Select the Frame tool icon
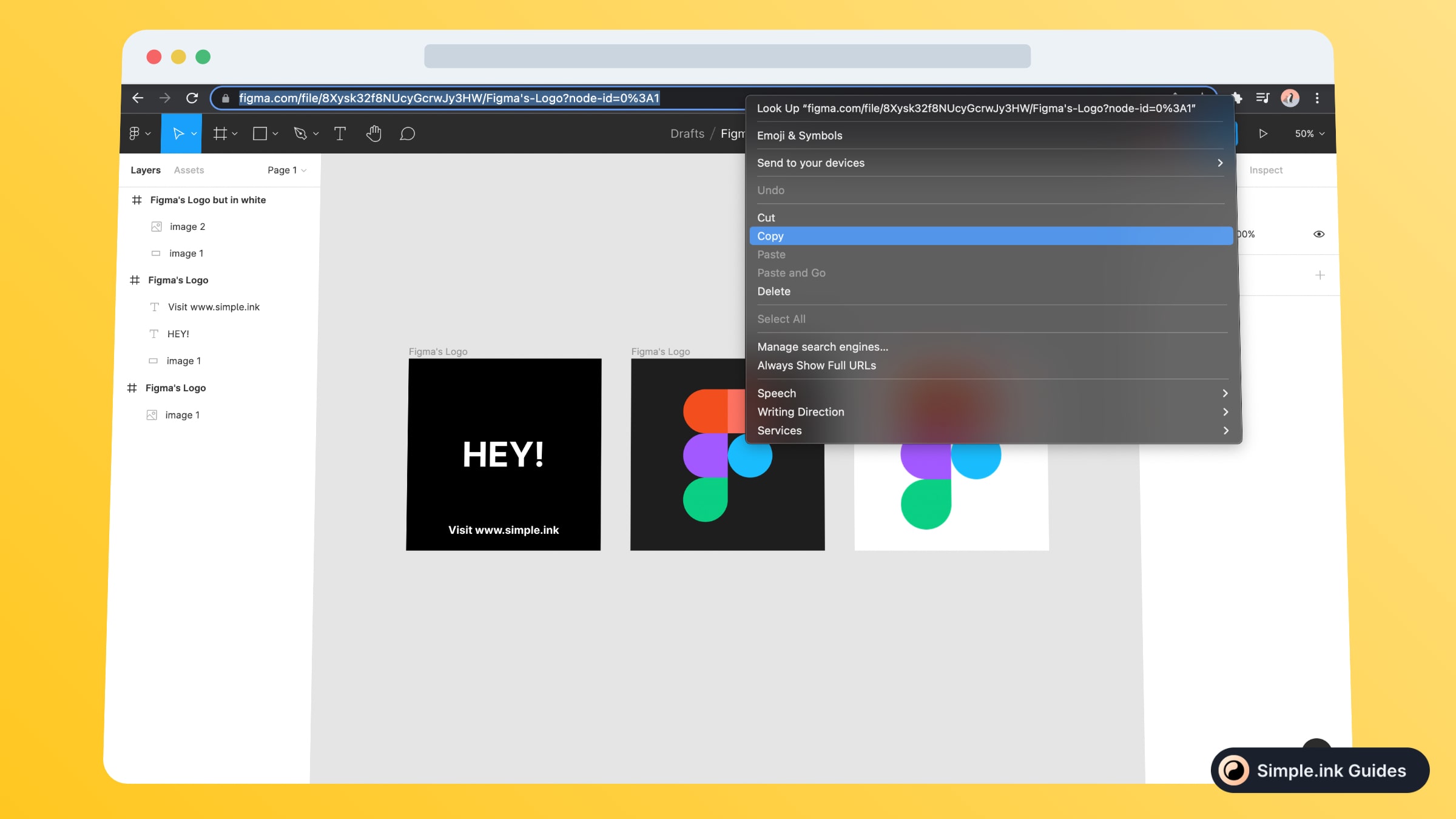1456x819 pixels. [x=220, y=133]
